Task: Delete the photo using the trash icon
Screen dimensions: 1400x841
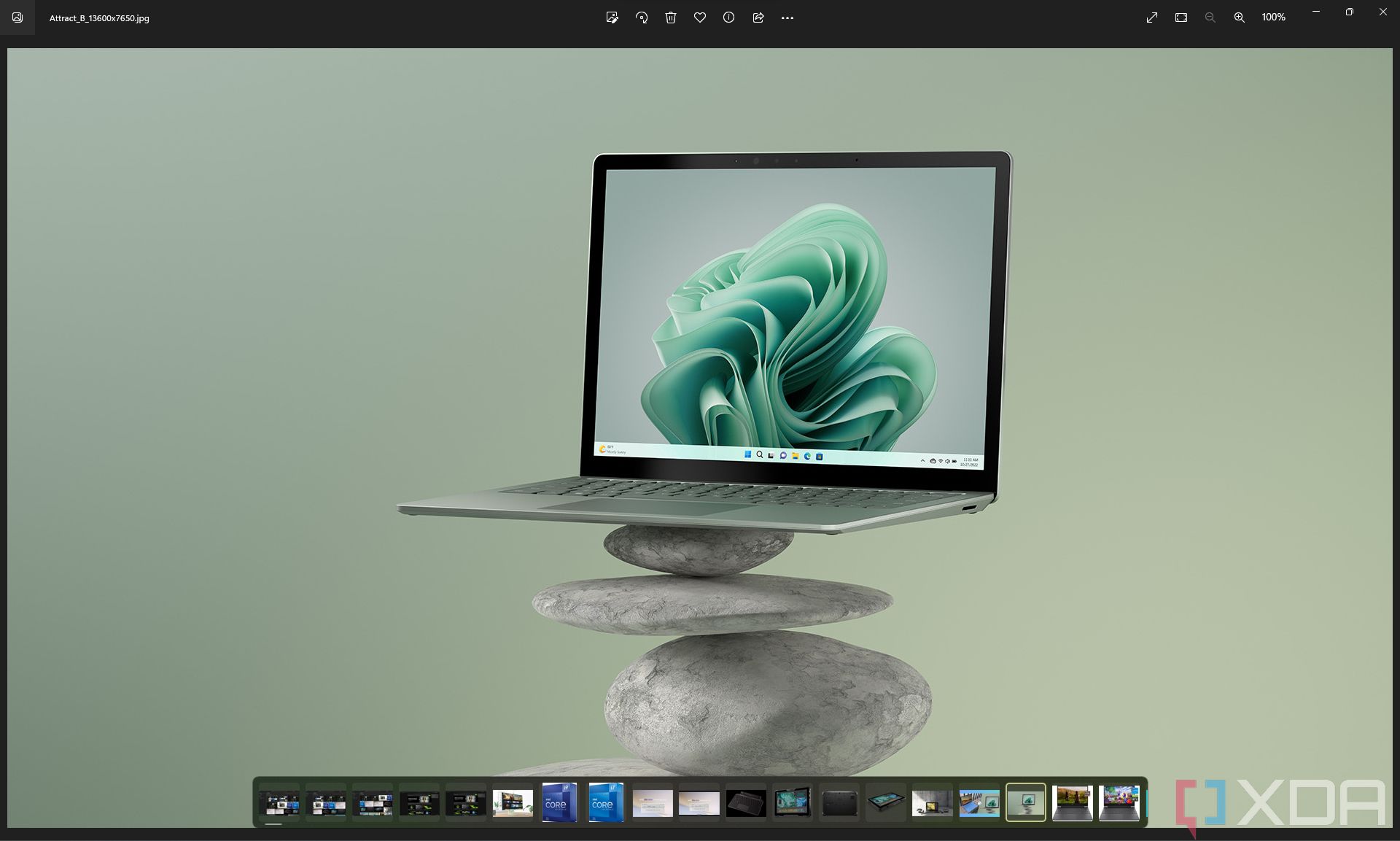Action: 671,18
